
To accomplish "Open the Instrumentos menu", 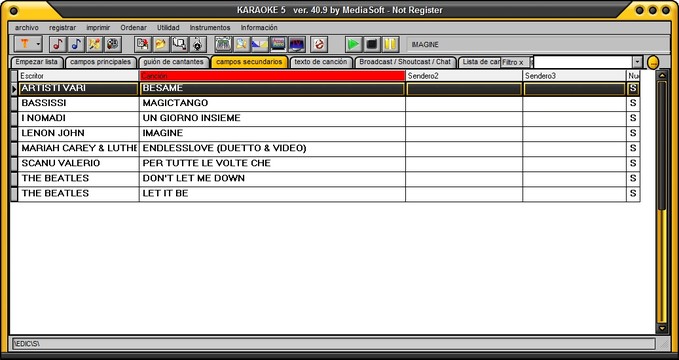I will [x=210, y=27].
